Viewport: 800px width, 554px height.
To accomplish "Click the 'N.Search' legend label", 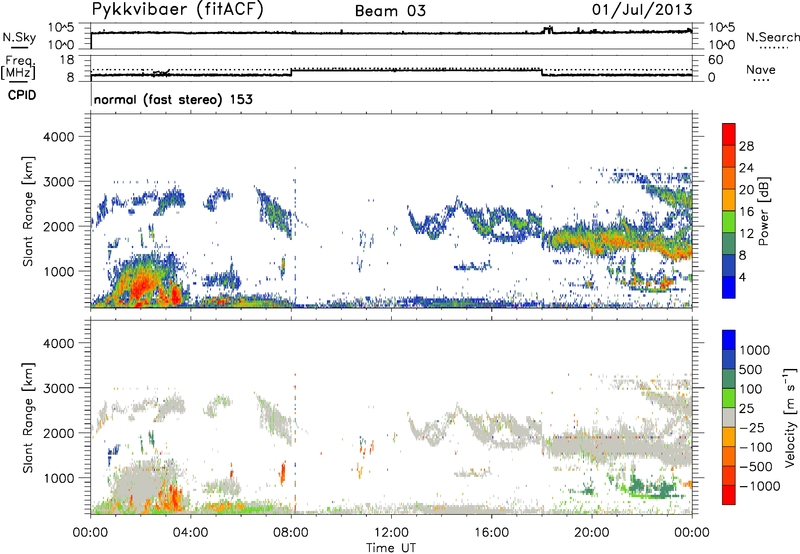I will (x=772, y=37).
